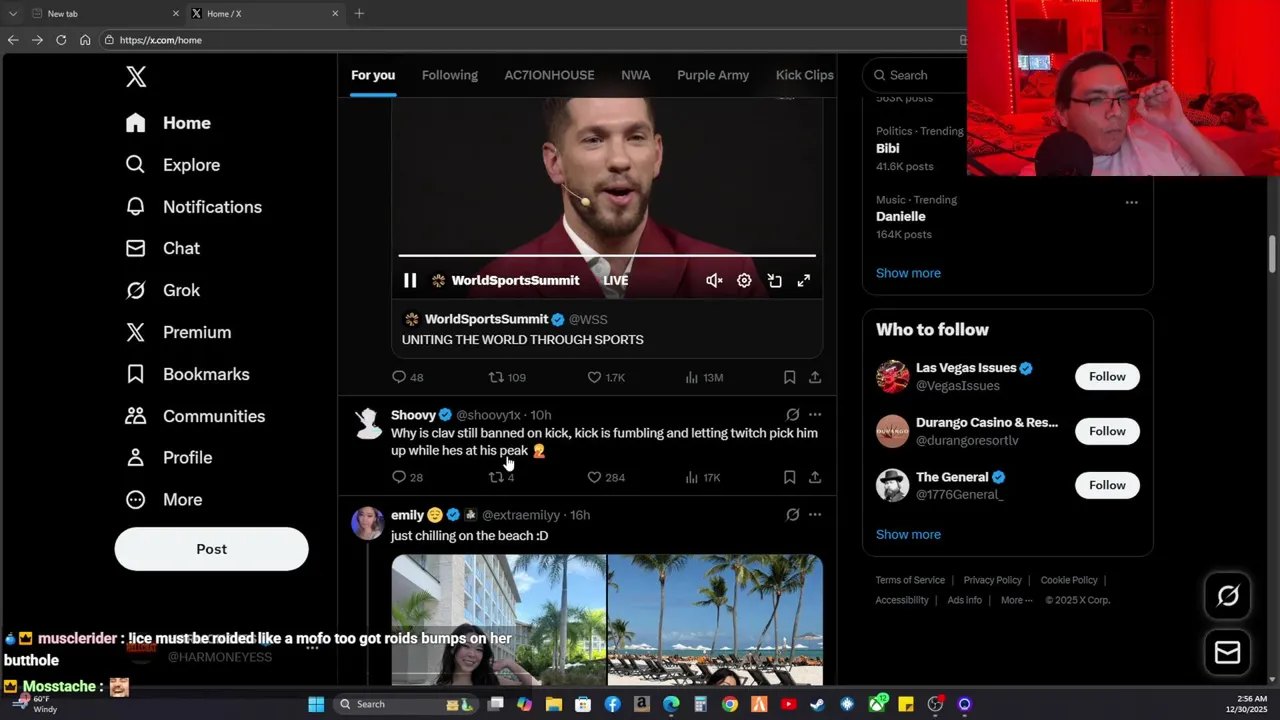Follow Durango Casino & Resort
This screenshot has height=720, width=1280.
(1107, 431)
